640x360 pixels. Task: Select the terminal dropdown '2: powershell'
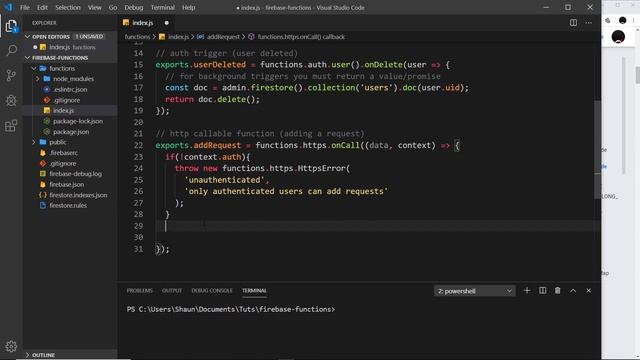(x=474, y=291)
